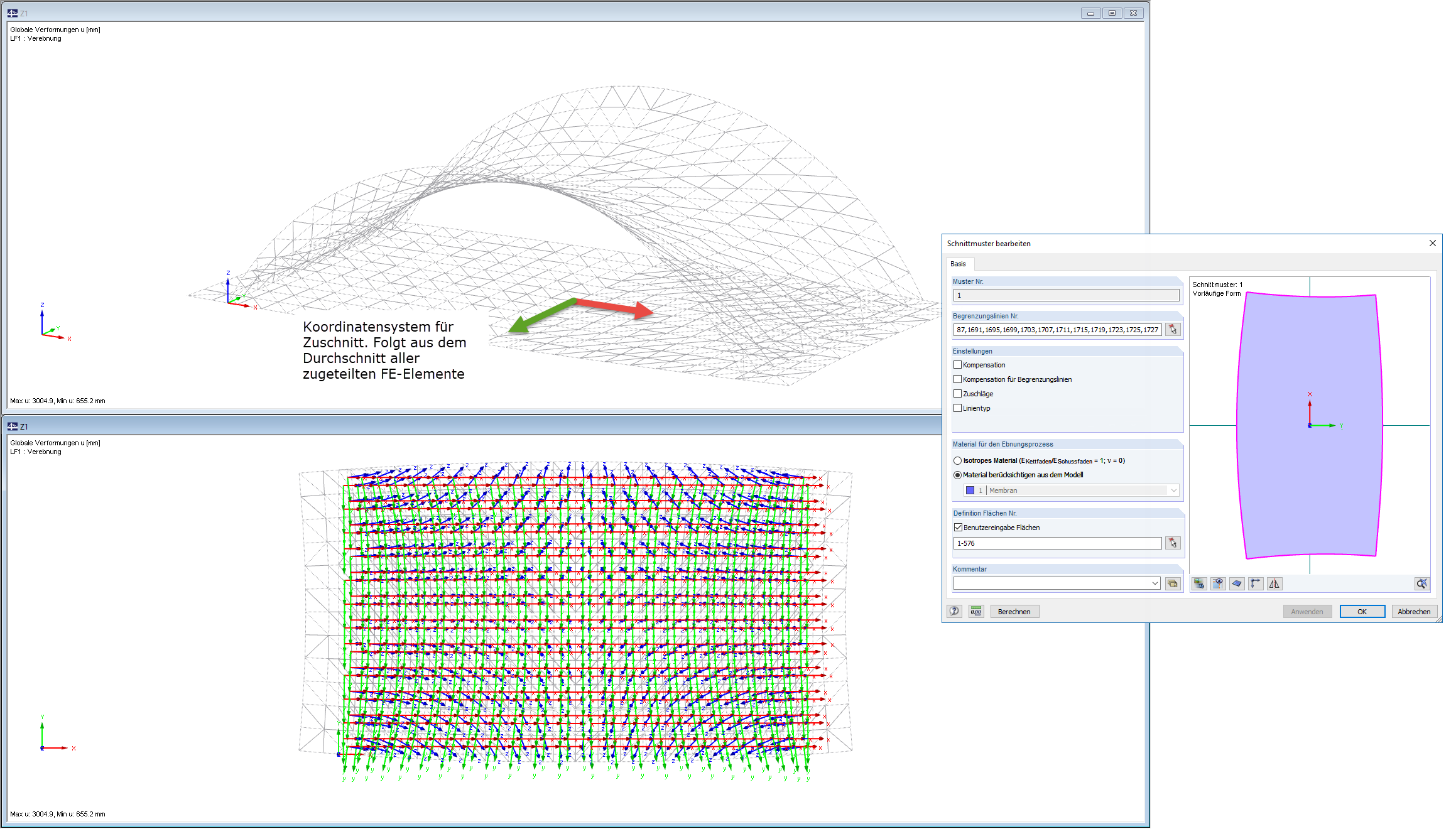Viewport: 1456px width, 829px height.
Task: Open the help using the question mark icon
Action: pyautogui.click(x=955, y=611)
